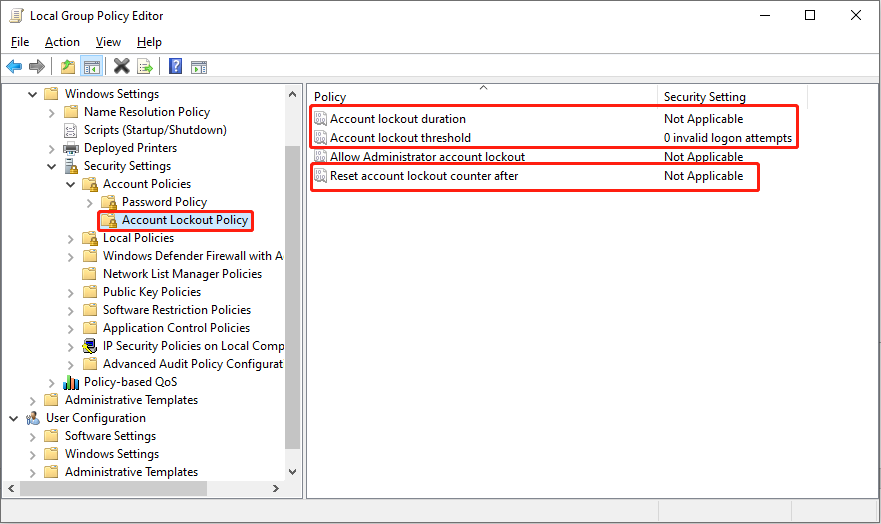Click '0 invalid logon attempts' value

coord(728,138)
